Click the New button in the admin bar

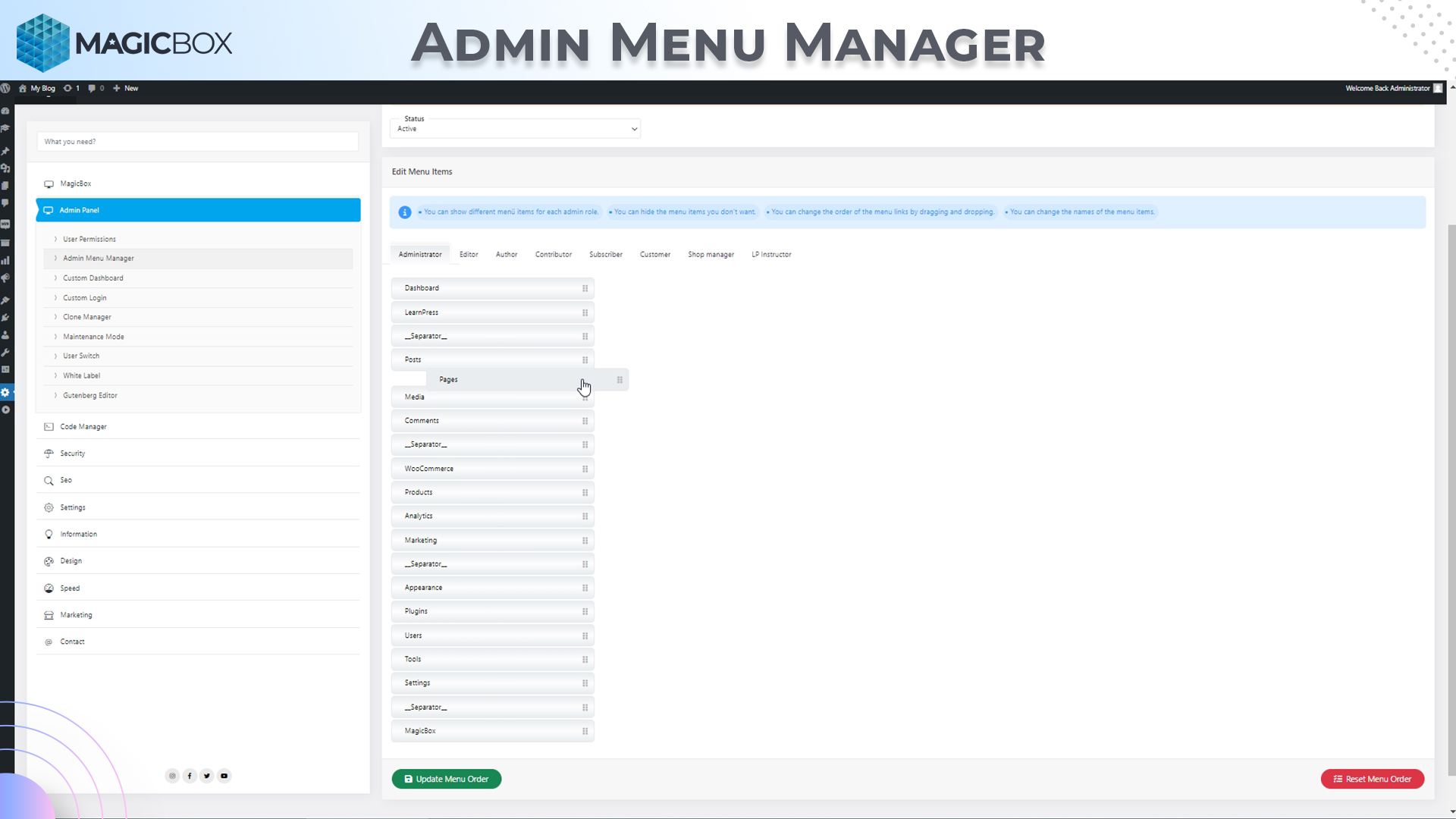(x=126, y=89)
